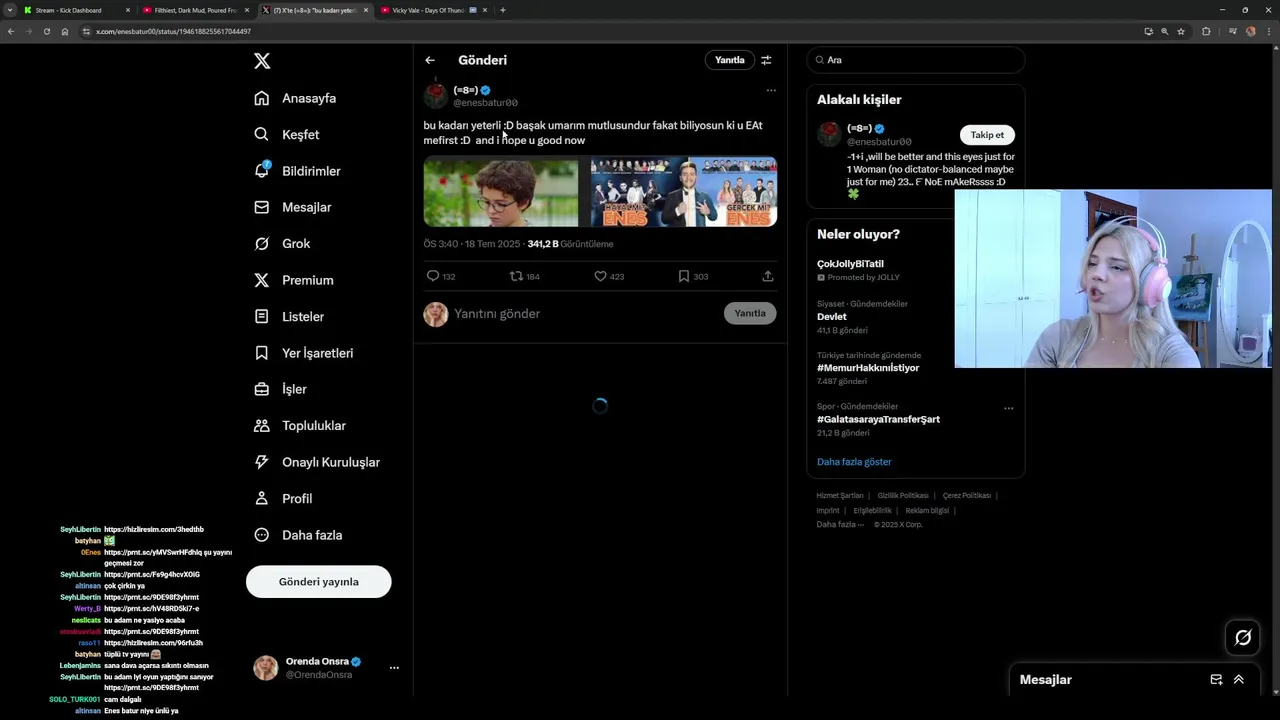Open #MemurHakkınıİstiyor trend
Image resolution: width=1280 pixels, height=720 pixels.
(x=868, y=368)
